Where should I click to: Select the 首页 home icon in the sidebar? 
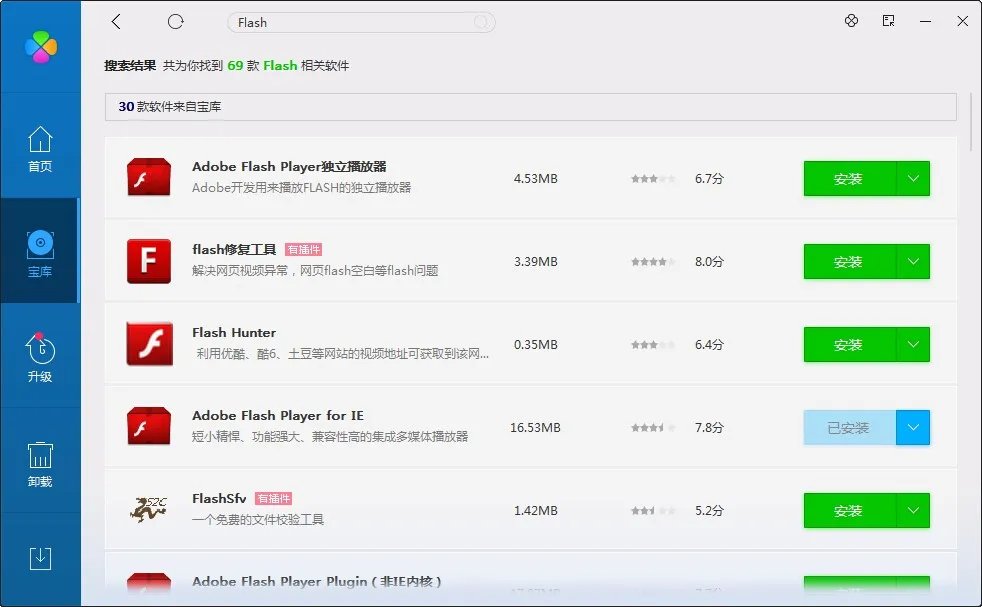[40, 148]
